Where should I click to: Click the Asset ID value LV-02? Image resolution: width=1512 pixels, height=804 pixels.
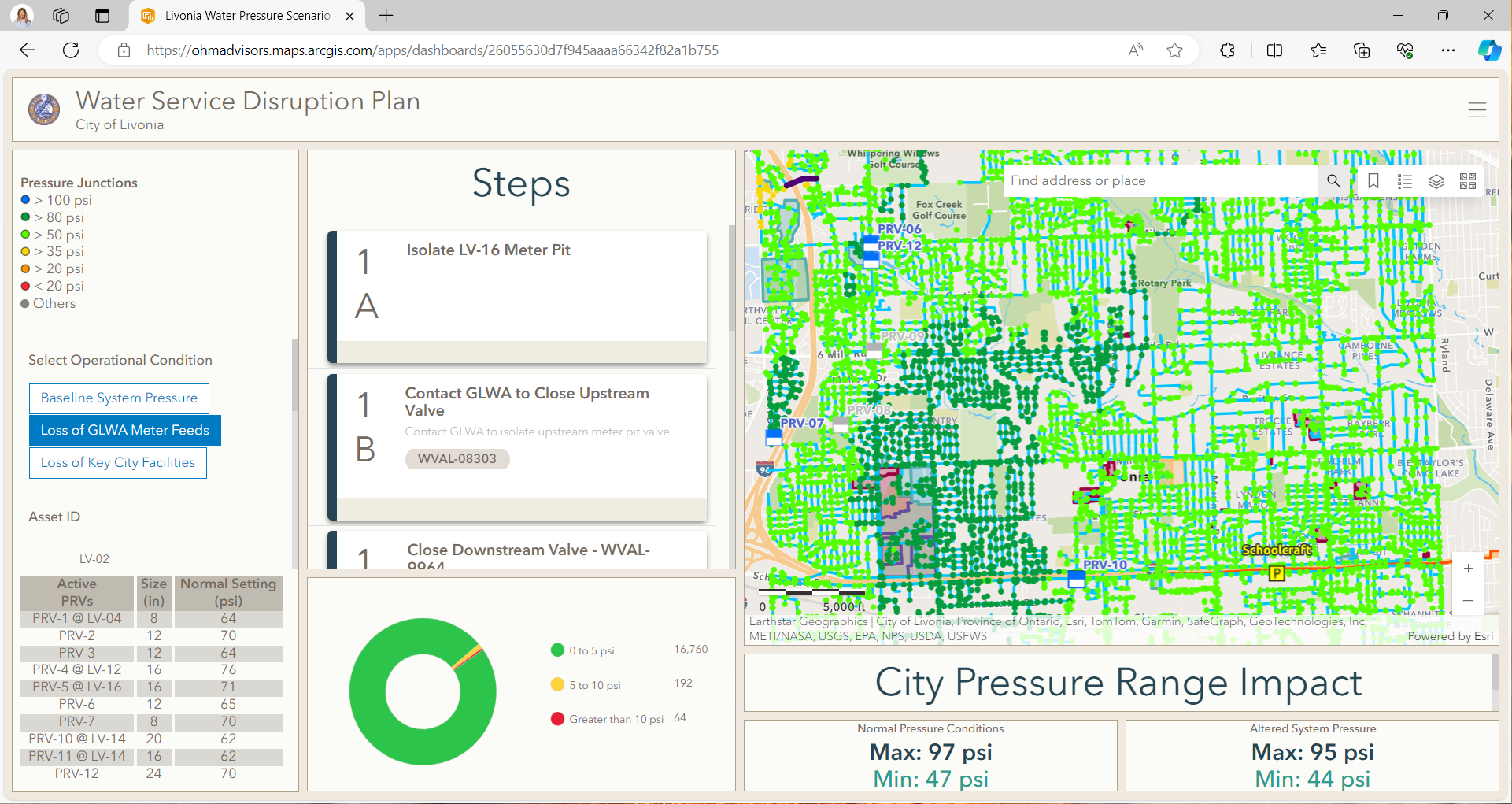click(94, 559)
